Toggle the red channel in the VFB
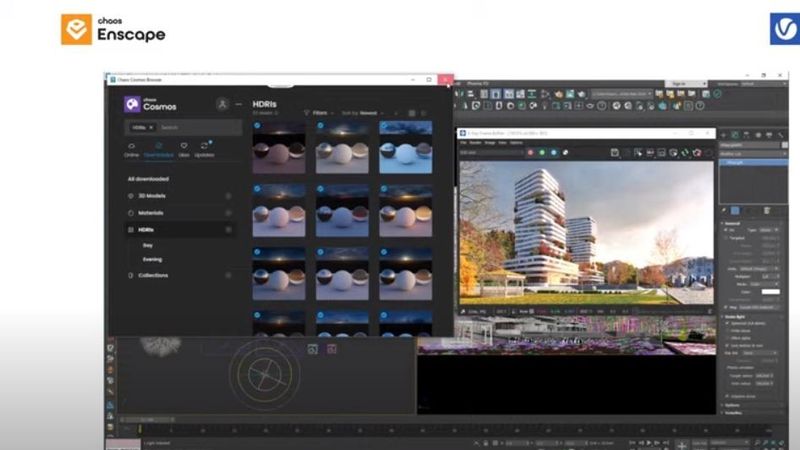 coord(530,153)
